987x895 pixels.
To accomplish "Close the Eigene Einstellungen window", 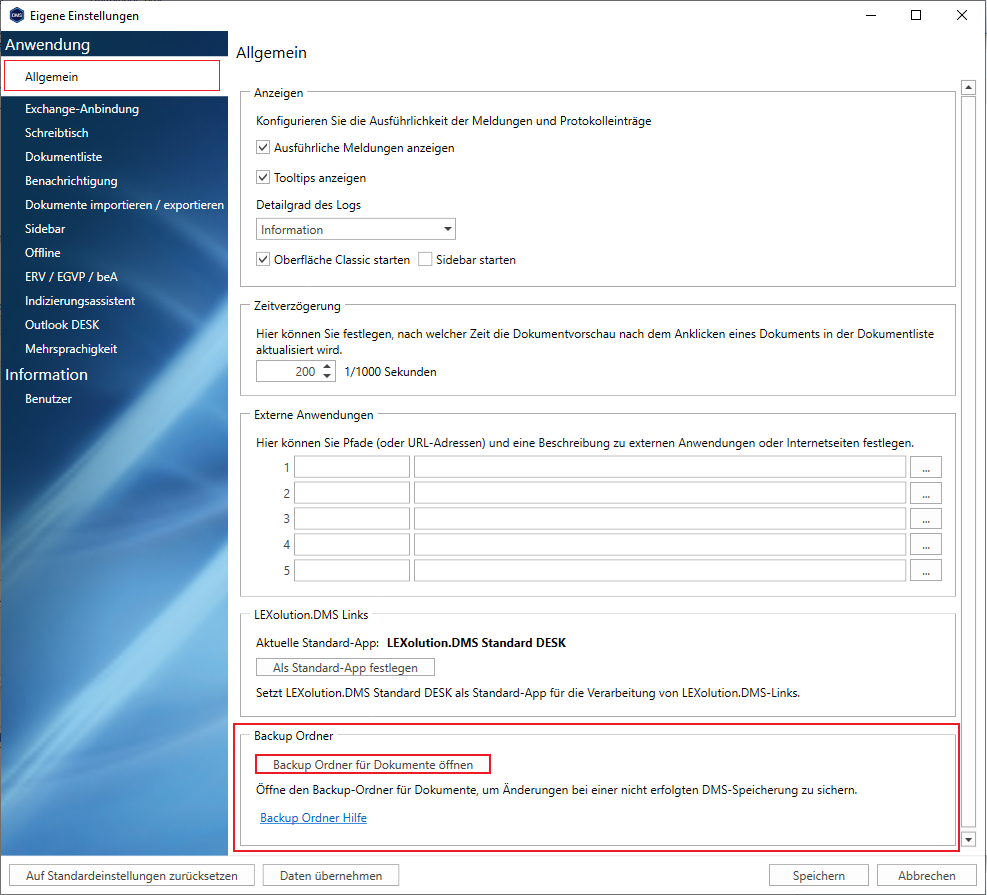I will pos(962,15).
